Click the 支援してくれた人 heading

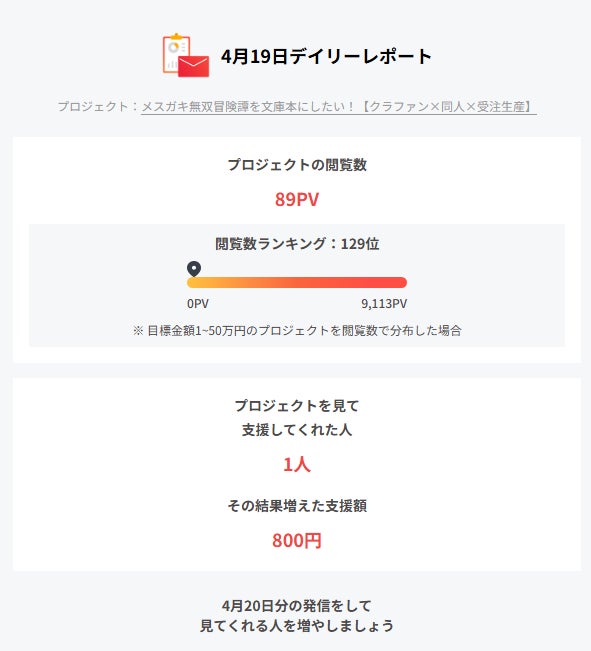pos(297,430)
